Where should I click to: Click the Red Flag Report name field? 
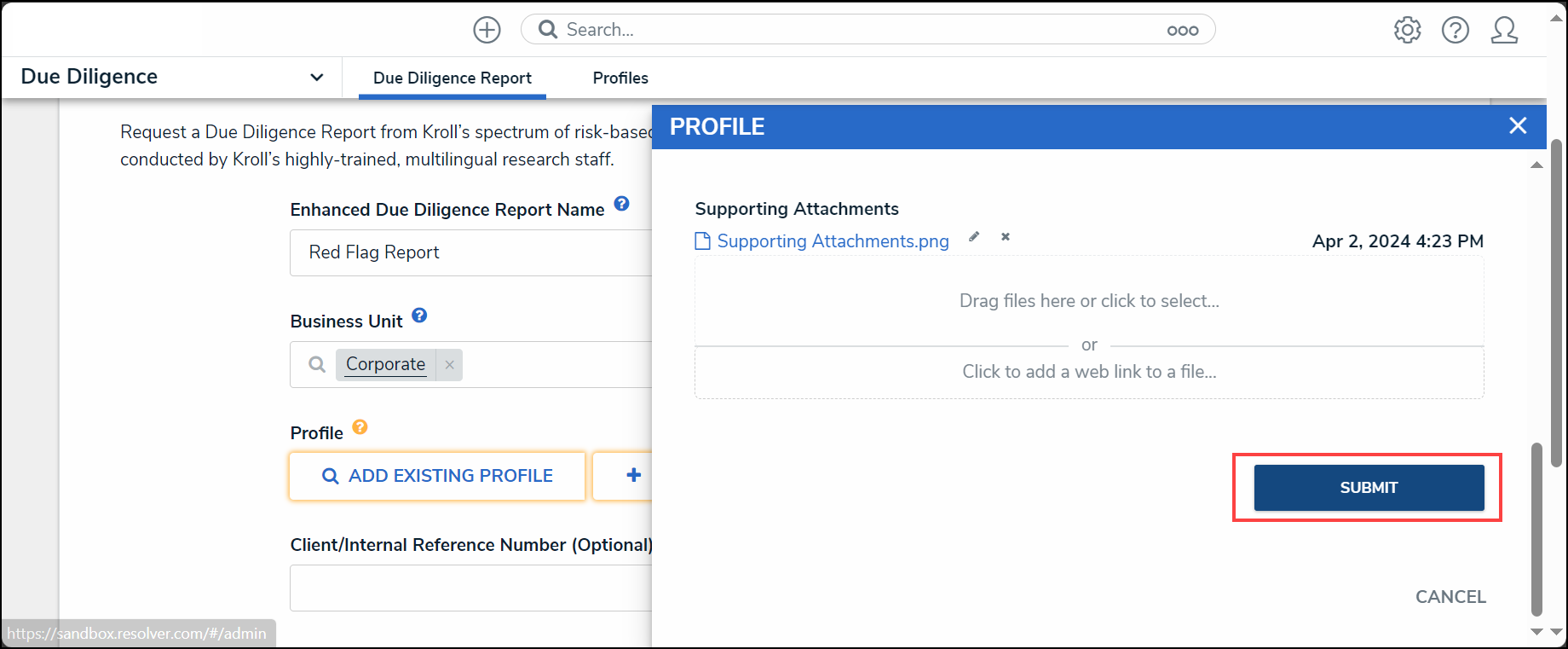[470, 252]
